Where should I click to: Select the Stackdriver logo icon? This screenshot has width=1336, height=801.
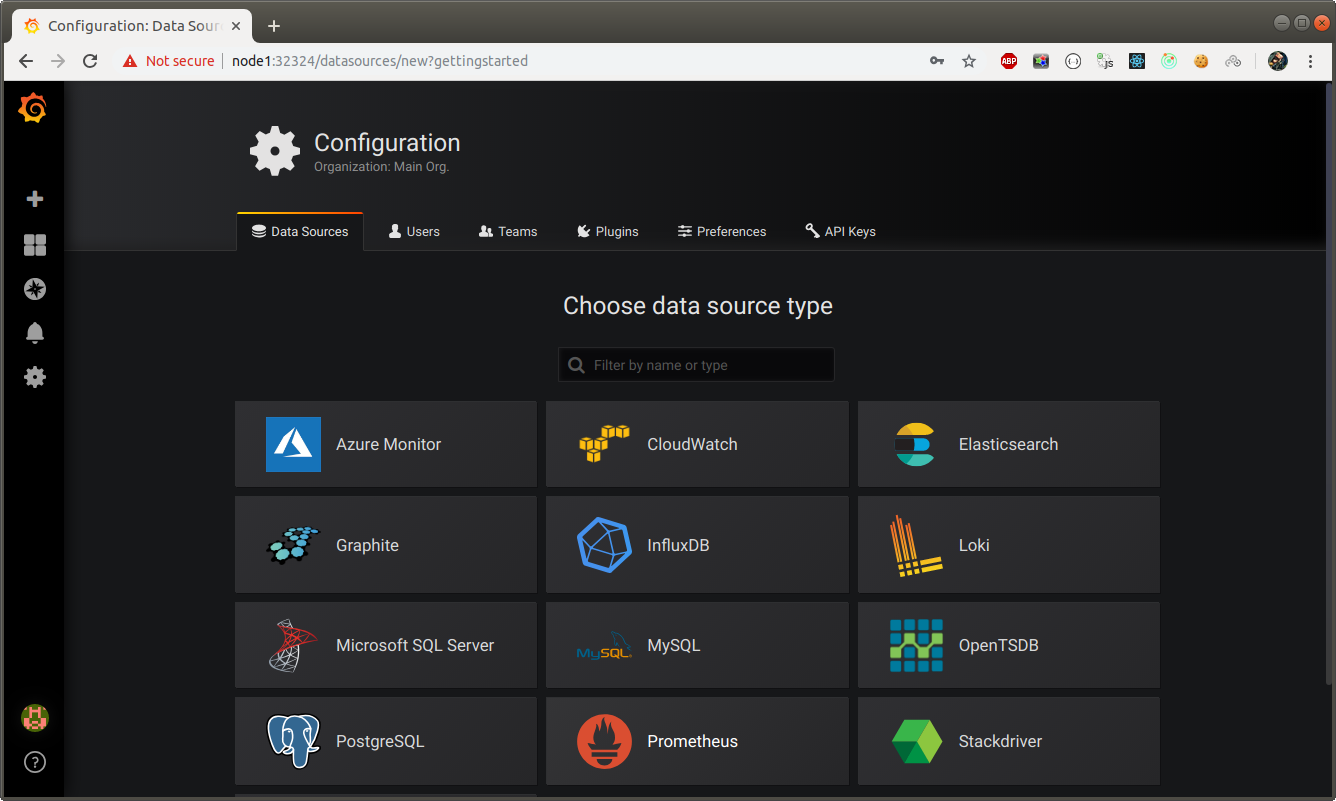(916, 741)
